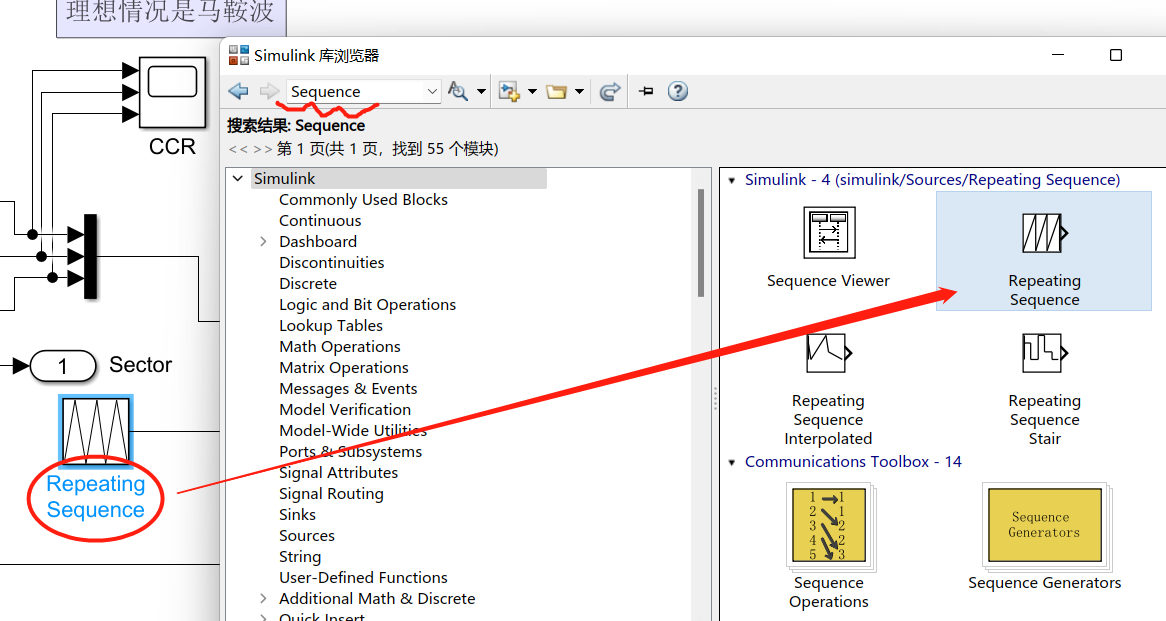Select Math Operations library
The width and height of the screenshot is (1166, 621).
(x=340, y=347)
